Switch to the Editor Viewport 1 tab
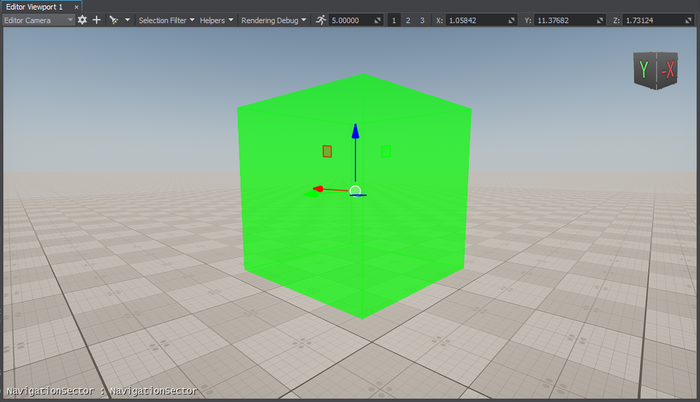The width and height of the screenshot is (700, 402). 34,6
